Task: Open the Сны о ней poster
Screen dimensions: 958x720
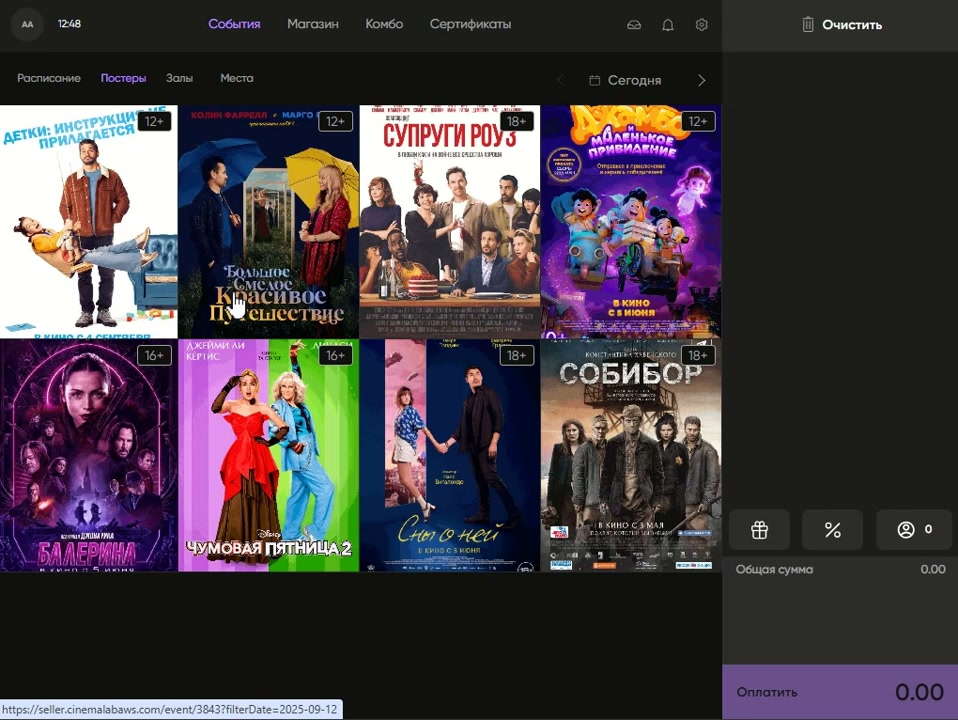Action: [x=450, y=455]
